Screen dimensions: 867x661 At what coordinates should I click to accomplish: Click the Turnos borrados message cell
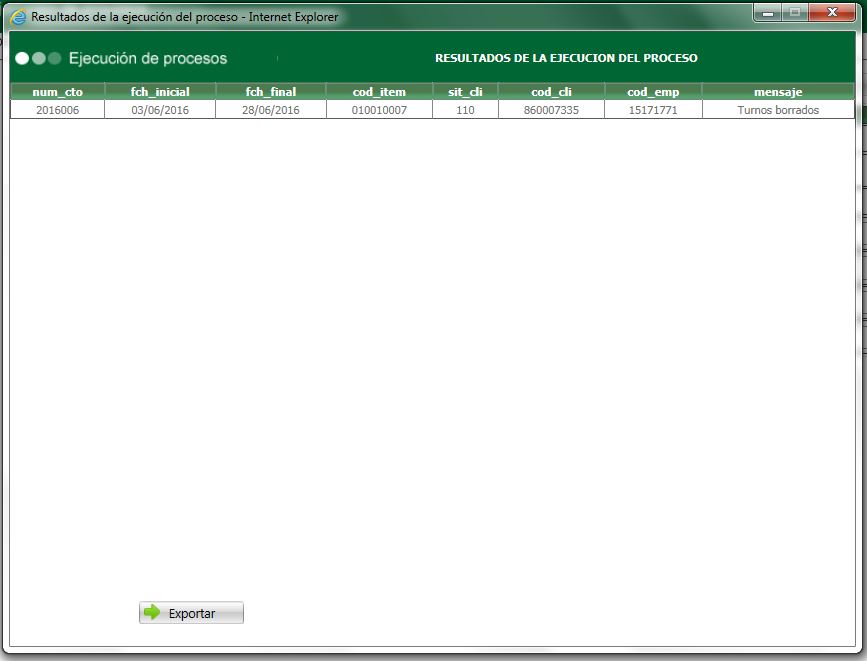[778, 109]
